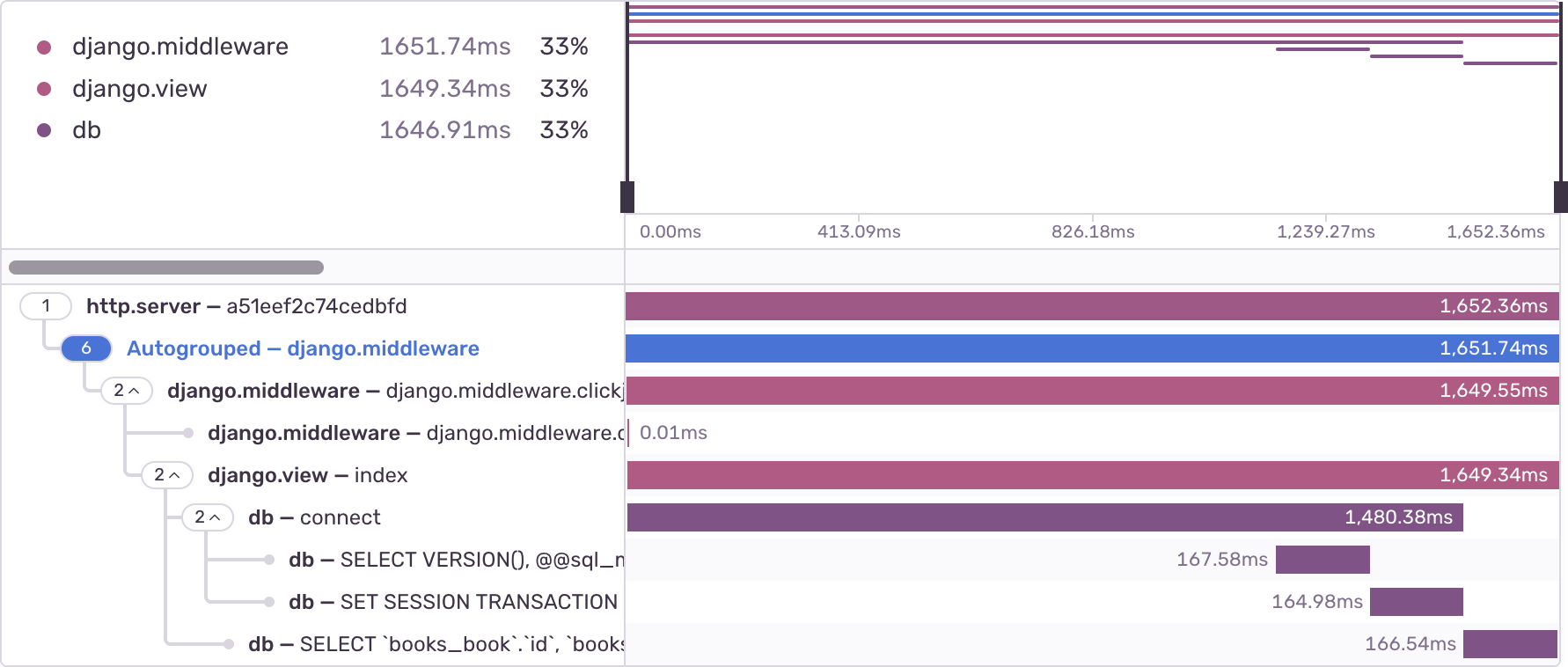Open Autogrouped django.middleware span link
This screenshot has height=667, width=1568.
[303, 348]
